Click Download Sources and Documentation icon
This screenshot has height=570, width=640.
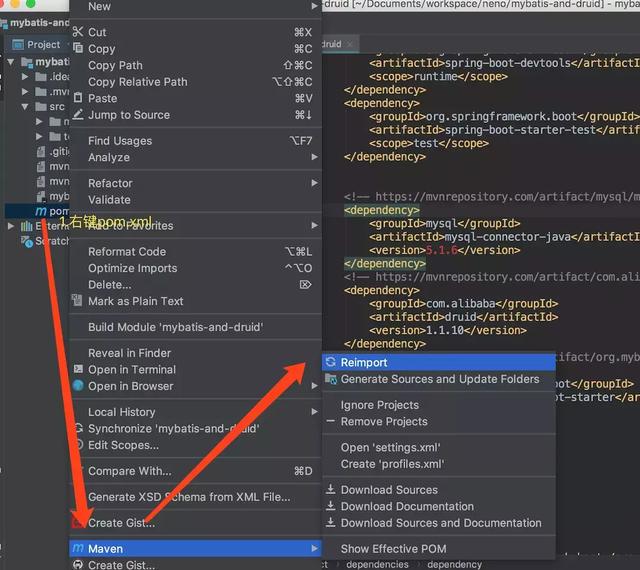[x=331, y=522]
